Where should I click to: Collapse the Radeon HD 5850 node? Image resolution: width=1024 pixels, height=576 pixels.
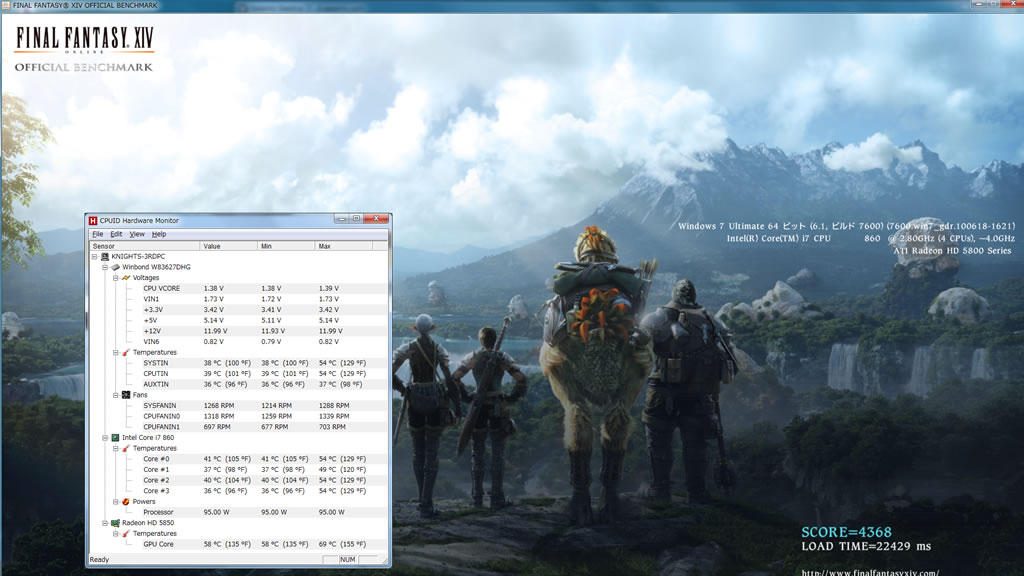tap(105, 523)
